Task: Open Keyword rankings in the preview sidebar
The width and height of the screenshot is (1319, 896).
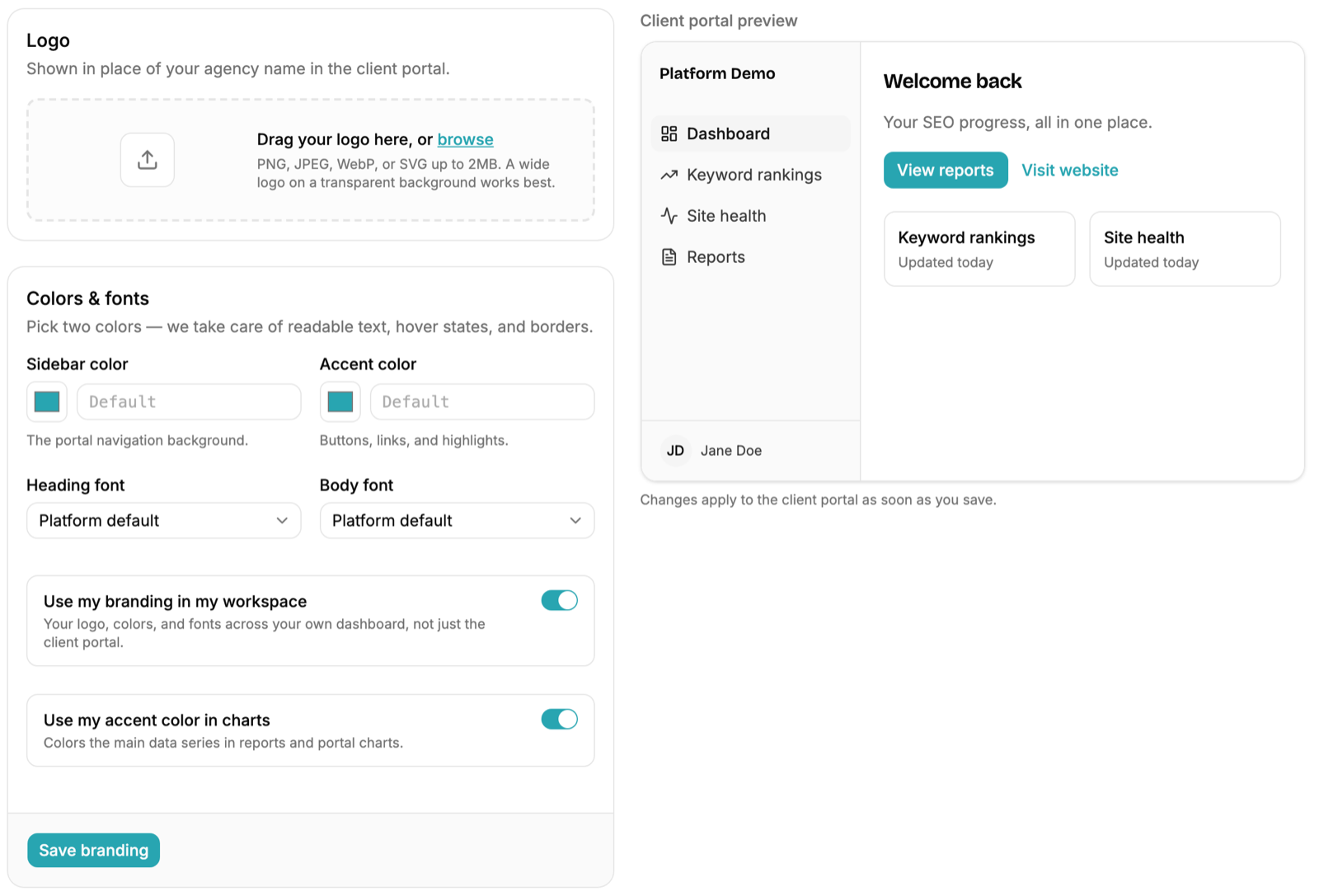Action: pos(750,175)
